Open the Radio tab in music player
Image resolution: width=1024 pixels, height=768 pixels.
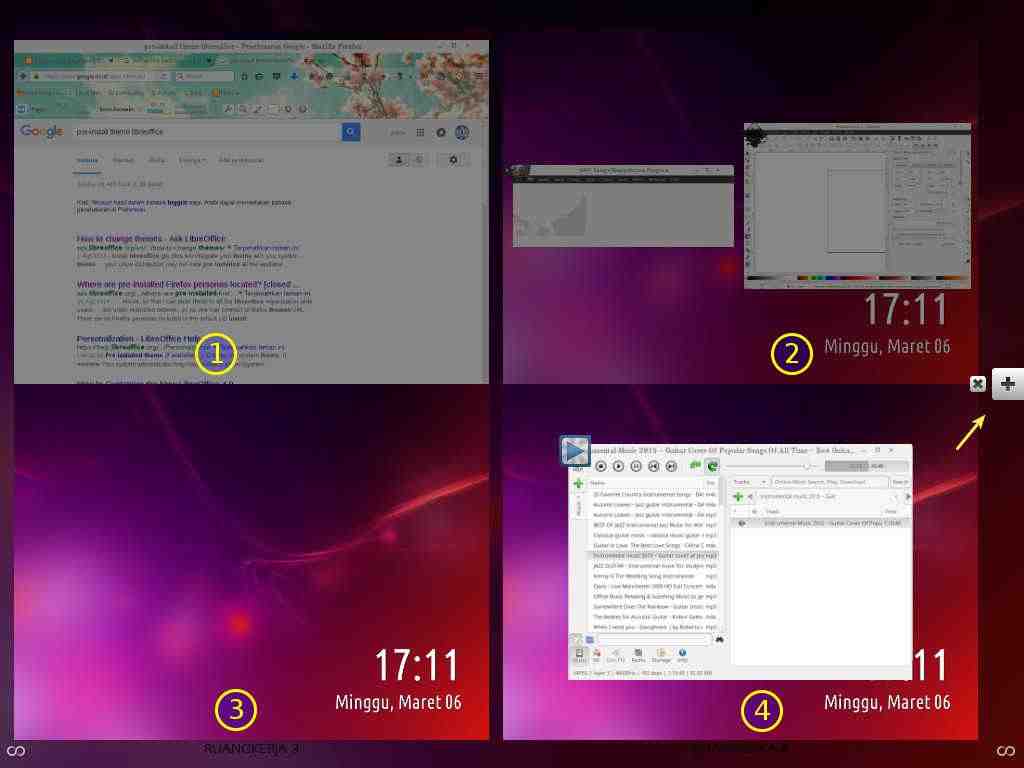point(639,656)
